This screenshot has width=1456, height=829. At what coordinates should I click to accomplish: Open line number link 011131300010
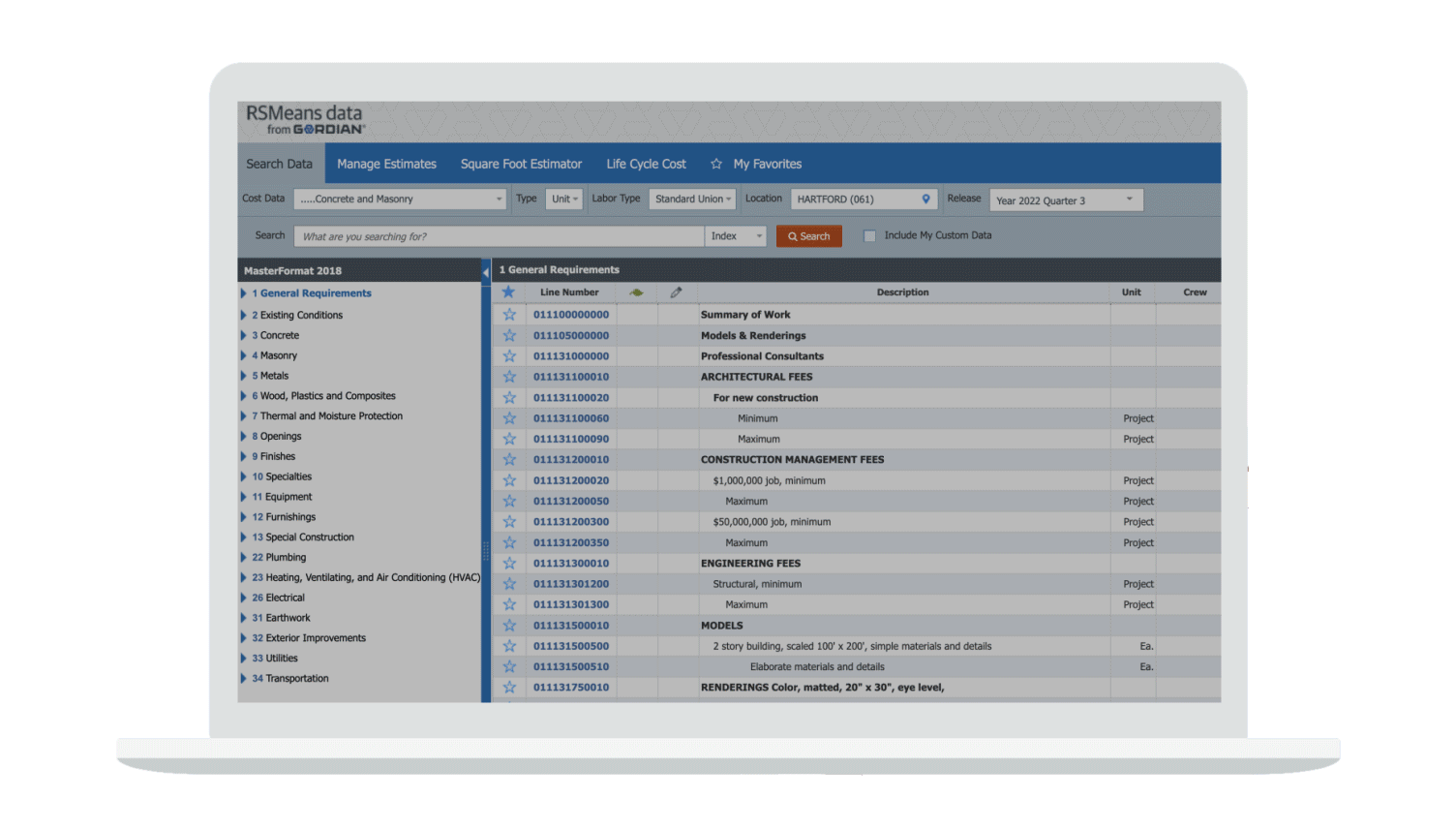click(x=571, y=563)
